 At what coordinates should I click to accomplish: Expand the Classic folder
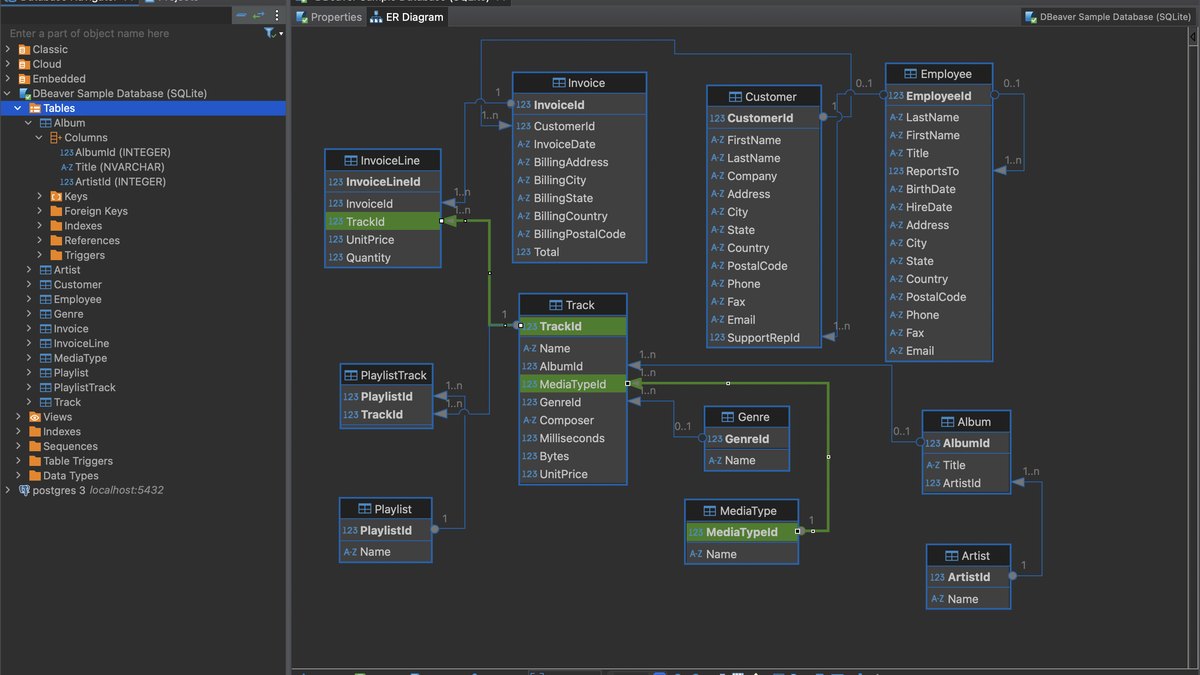point(8,49)
